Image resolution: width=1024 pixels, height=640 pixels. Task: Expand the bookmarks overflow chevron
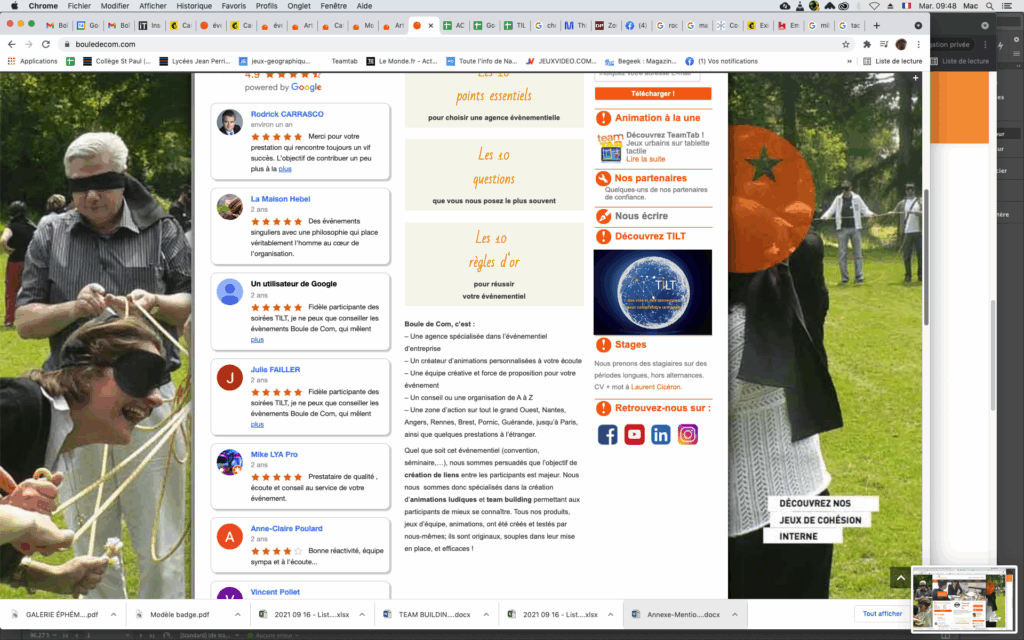tap(849, 61)
